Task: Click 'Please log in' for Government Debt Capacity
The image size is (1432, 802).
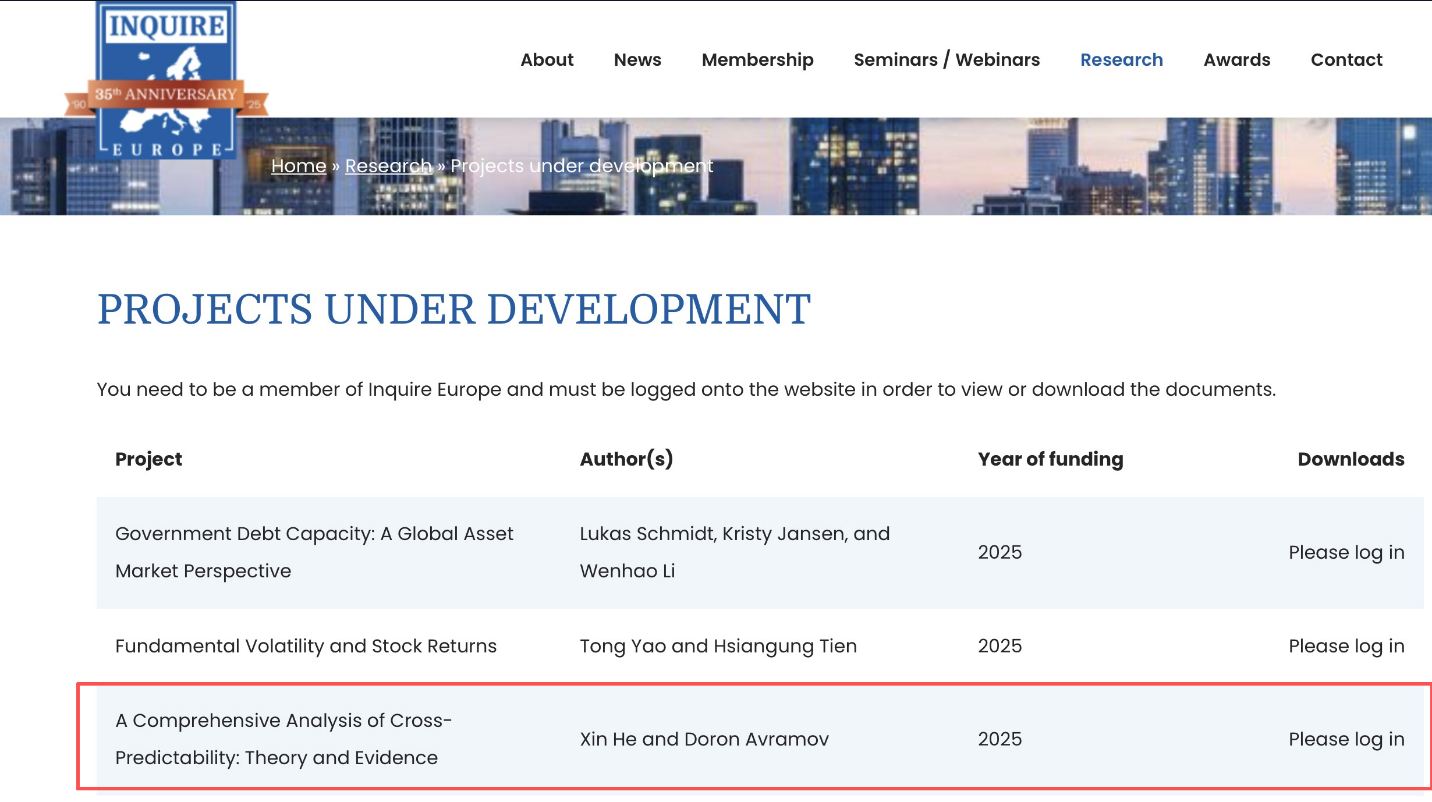Action: point(1346,553)
